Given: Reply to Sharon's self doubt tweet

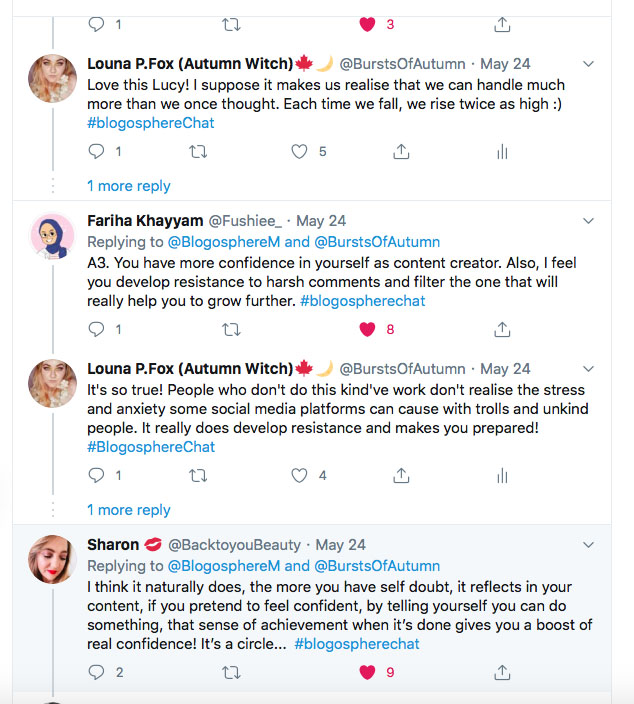Looking at the screenshot, I should tap(97, 672).
